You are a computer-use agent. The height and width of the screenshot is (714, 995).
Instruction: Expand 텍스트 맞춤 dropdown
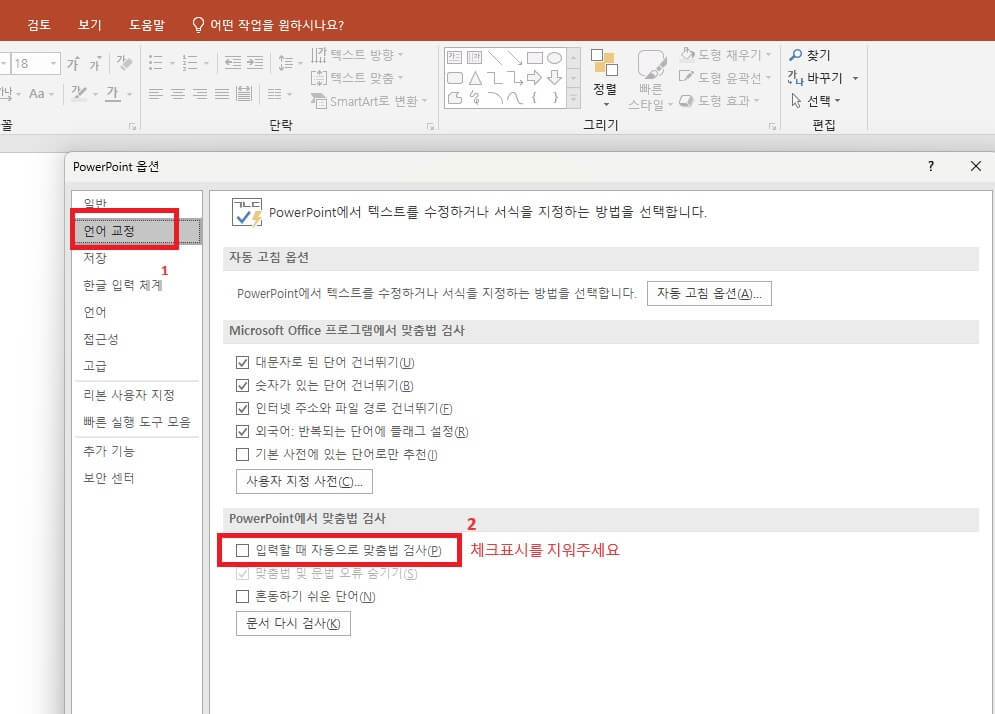401,78
